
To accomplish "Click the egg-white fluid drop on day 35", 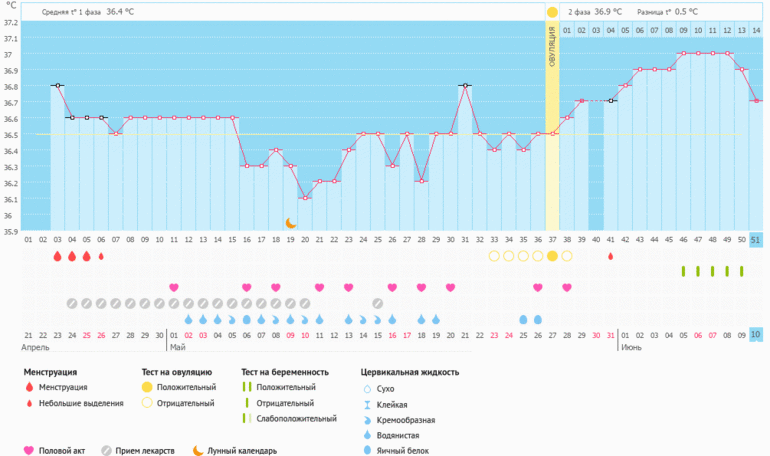I will pyautogui.click(x=523, y=319).
